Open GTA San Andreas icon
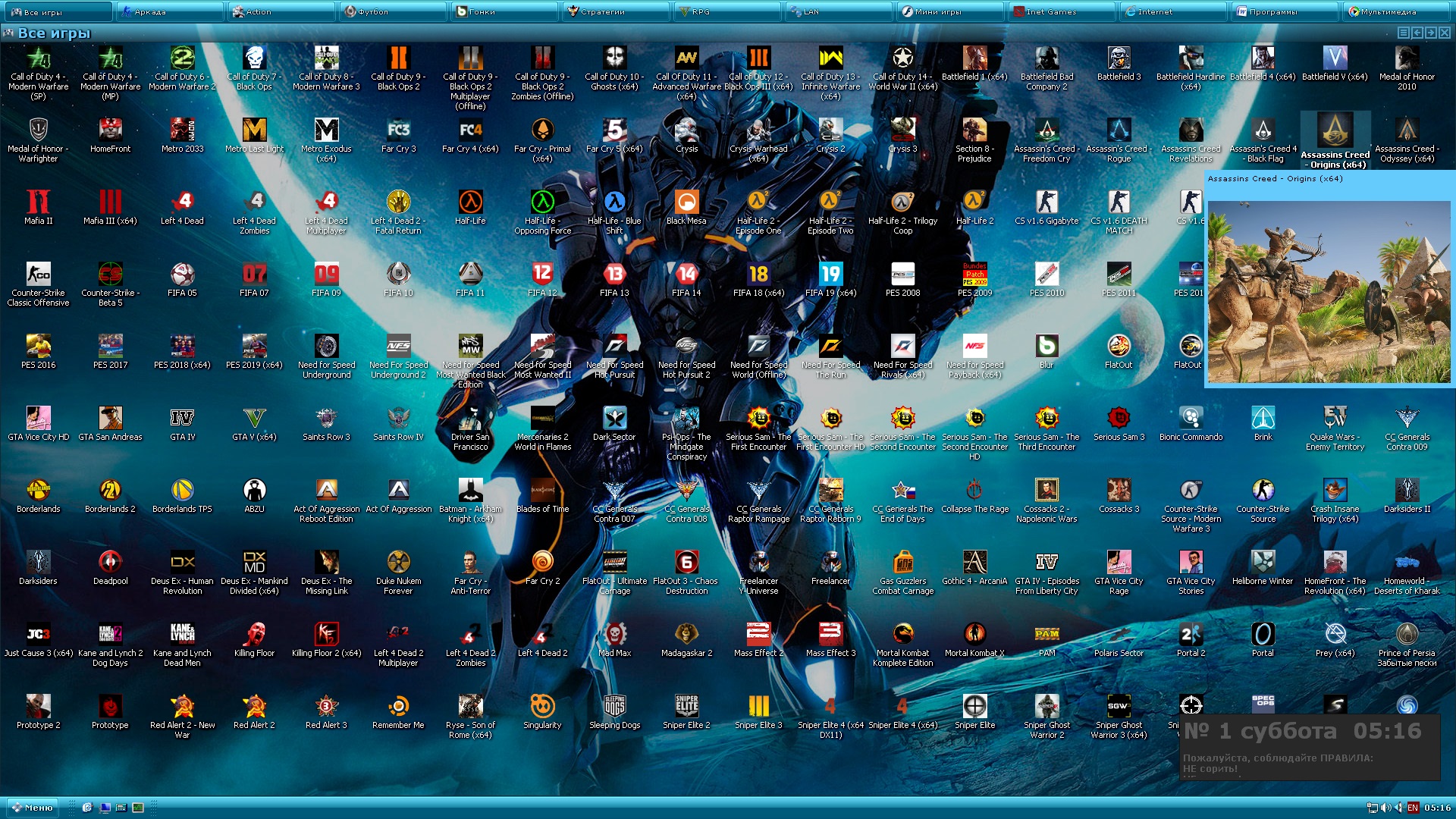 [x=110, y=424]
